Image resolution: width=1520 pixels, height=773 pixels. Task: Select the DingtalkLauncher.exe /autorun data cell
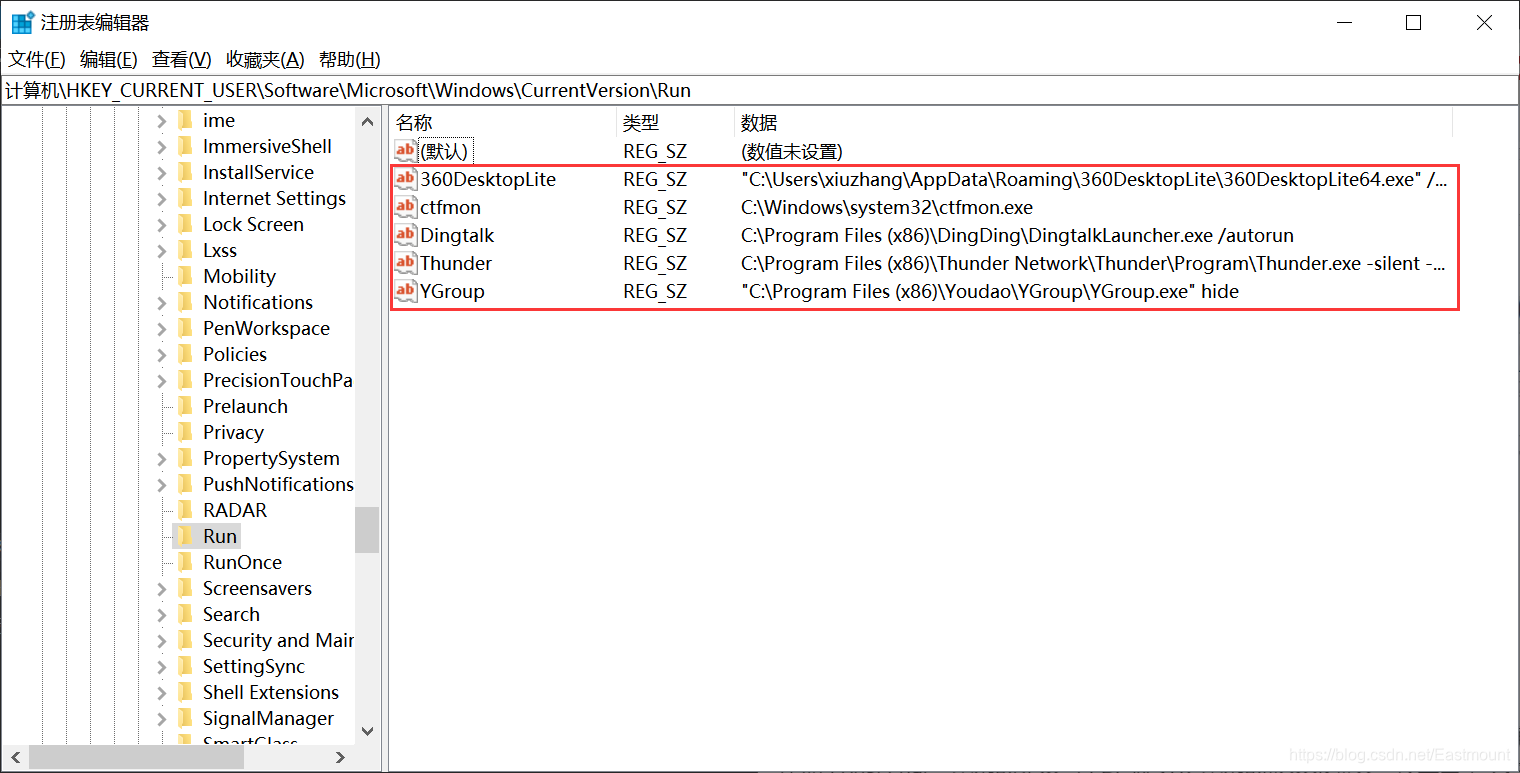coord(1017,236)
